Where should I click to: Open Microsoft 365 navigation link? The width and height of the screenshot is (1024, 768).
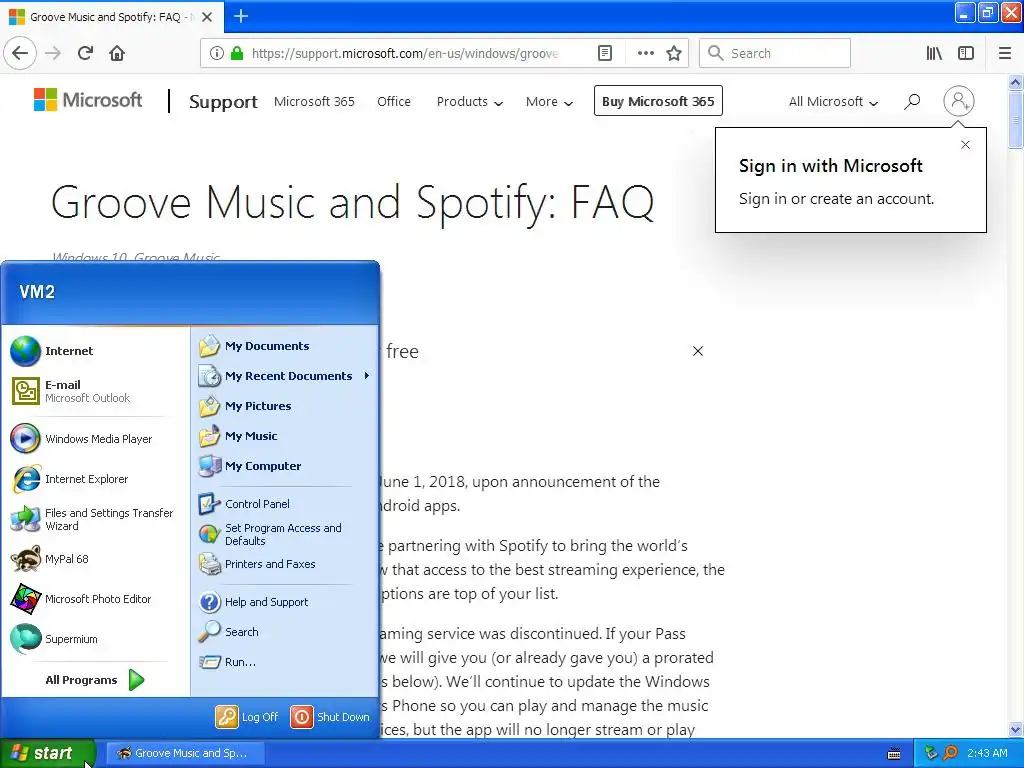(314, 101)
